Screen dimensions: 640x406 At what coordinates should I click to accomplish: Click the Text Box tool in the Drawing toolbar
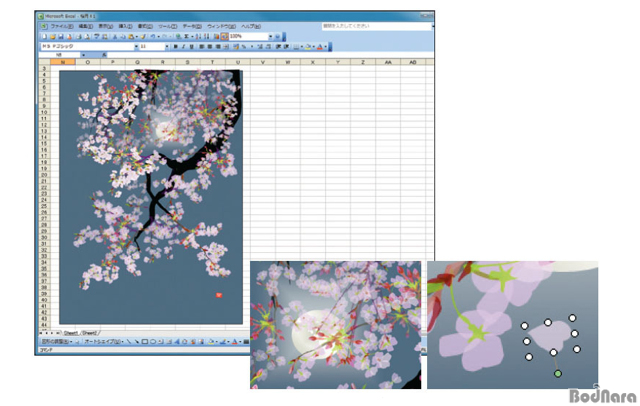(160, 342)
